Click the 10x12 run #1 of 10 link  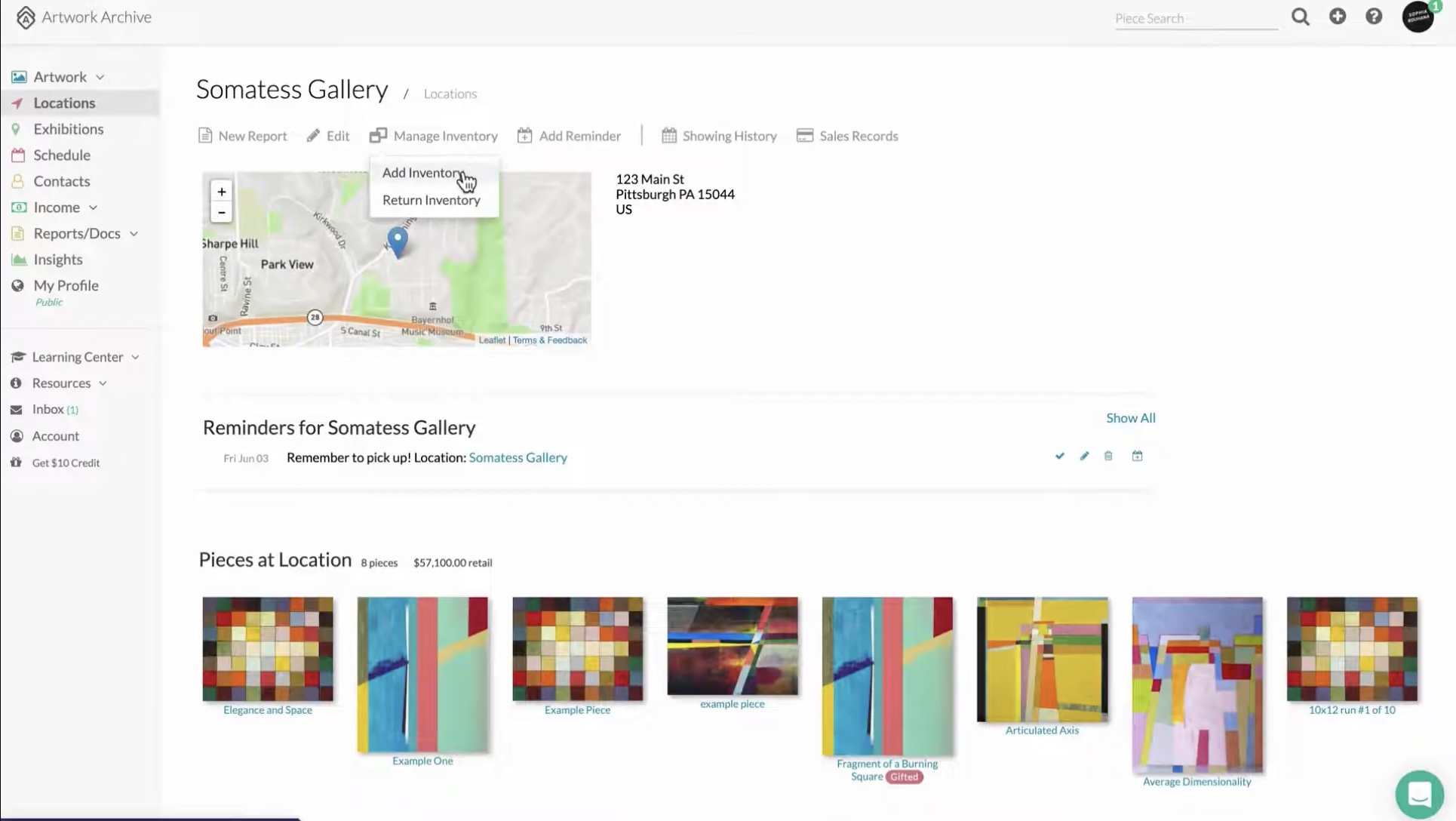pos(1352,710)
